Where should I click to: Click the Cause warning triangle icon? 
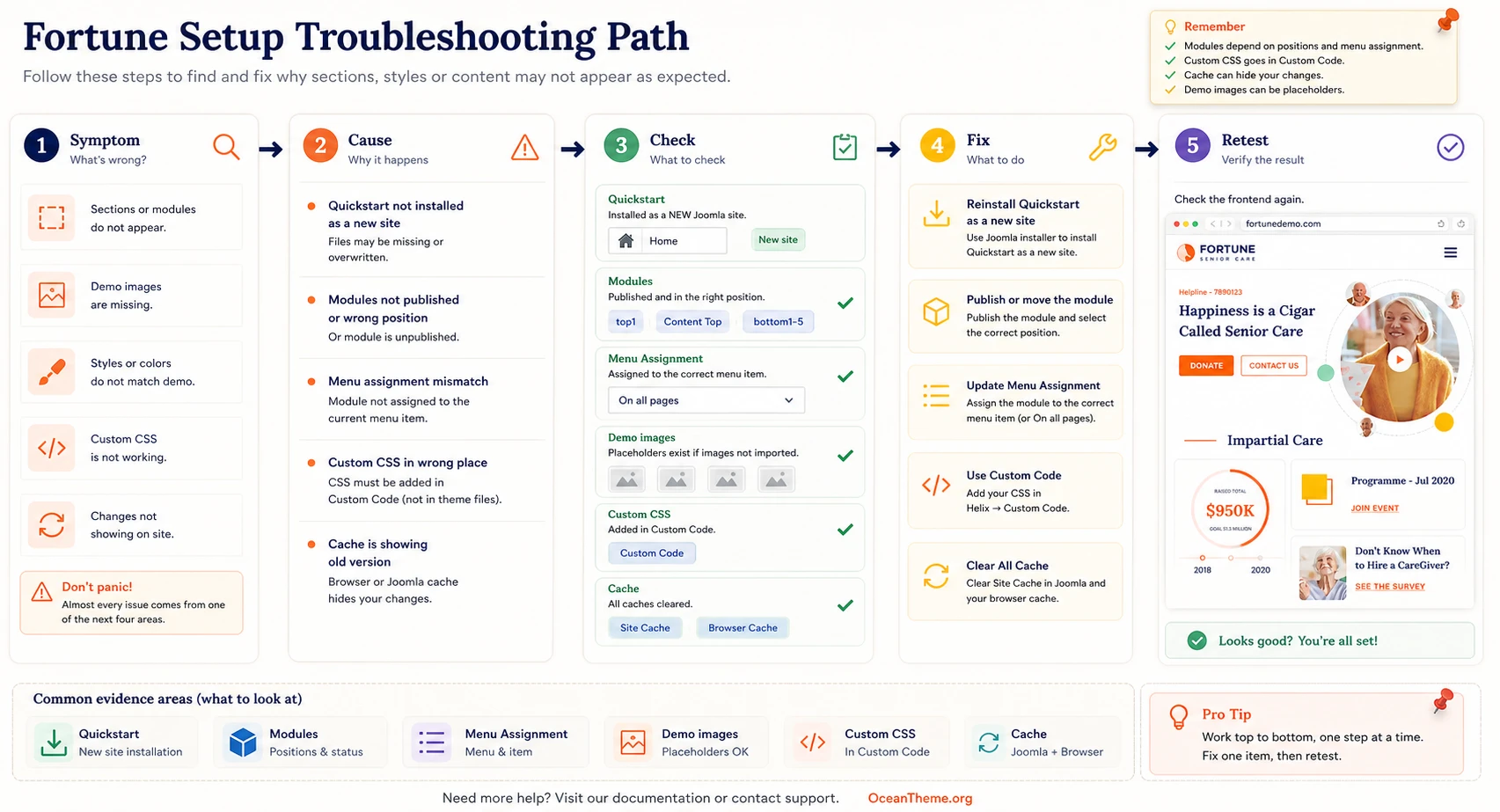[x=524, y=147]
